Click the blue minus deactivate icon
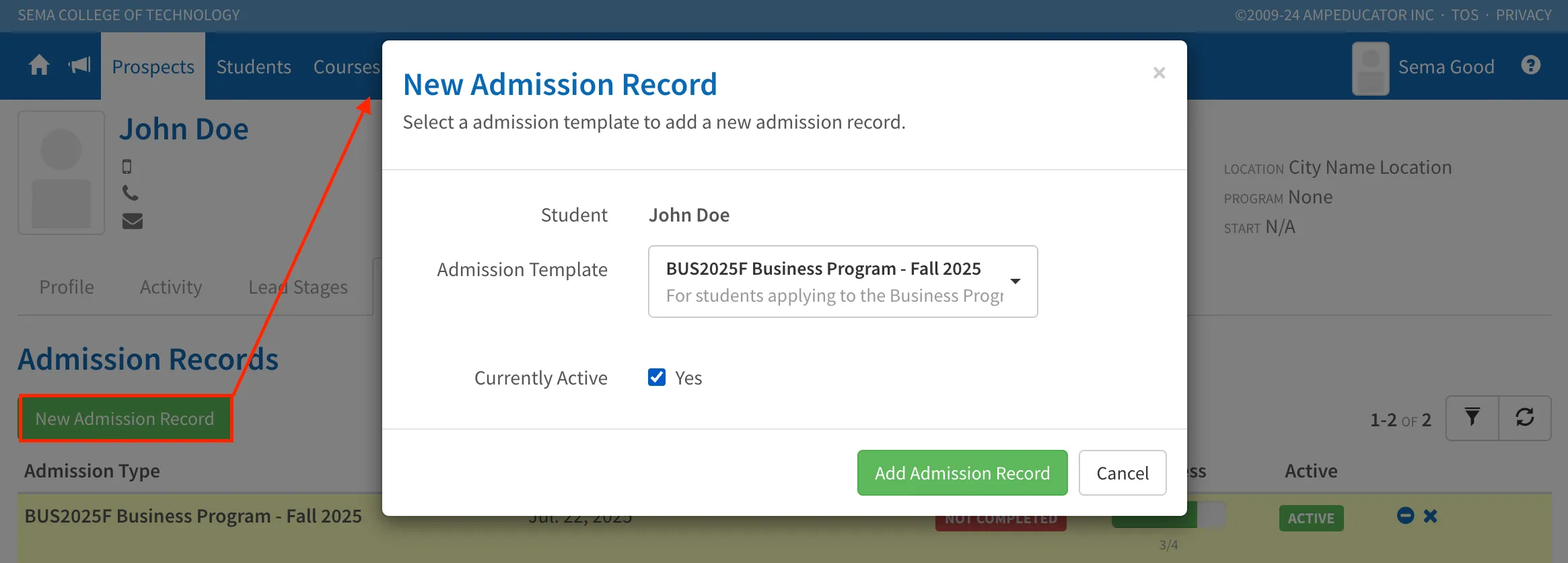The image size is (1568, 563). [x=1405, y=516]
